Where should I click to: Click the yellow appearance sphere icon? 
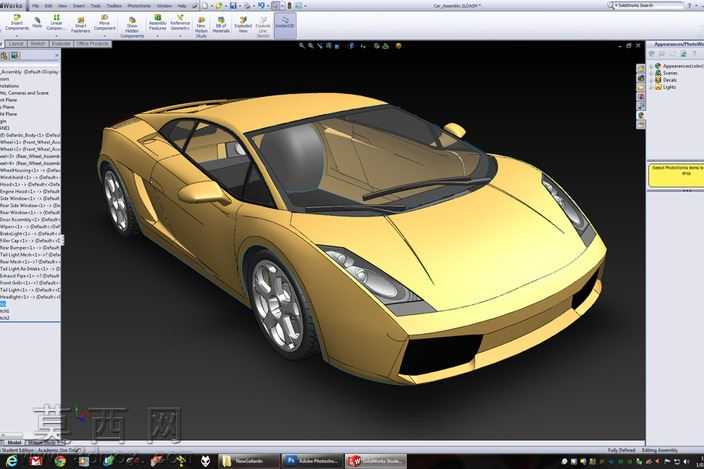pyautogui.click(x=398, y=45)
